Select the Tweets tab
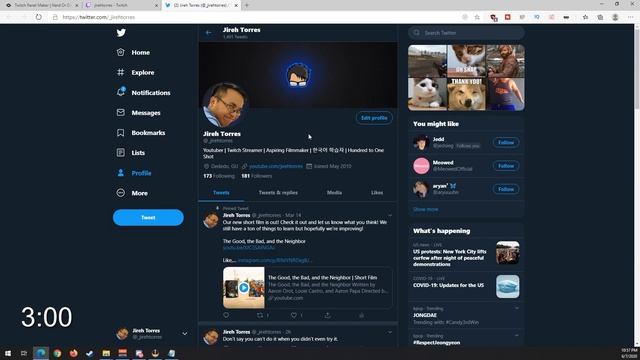Viewport: 640px width, 360px height. pyautogui.click(x=221, y=193)
